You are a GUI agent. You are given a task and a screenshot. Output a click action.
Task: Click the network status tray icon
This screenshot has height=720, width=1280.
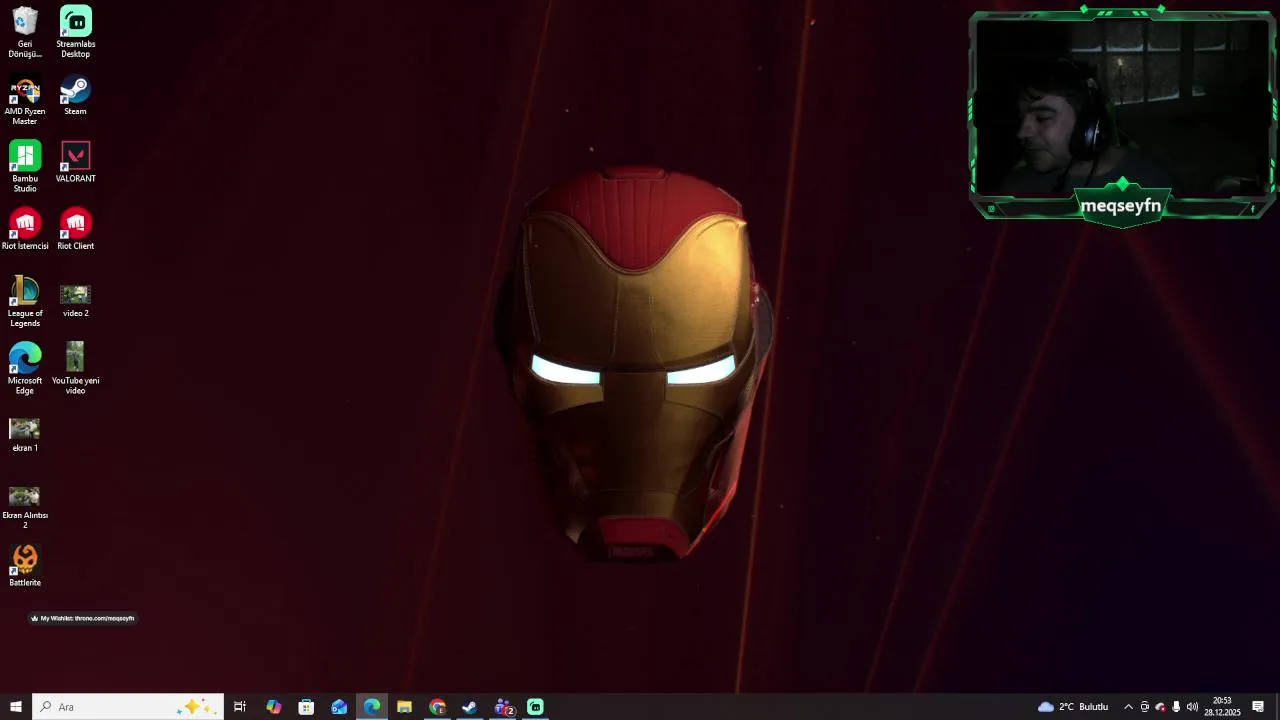(1160, 707)
